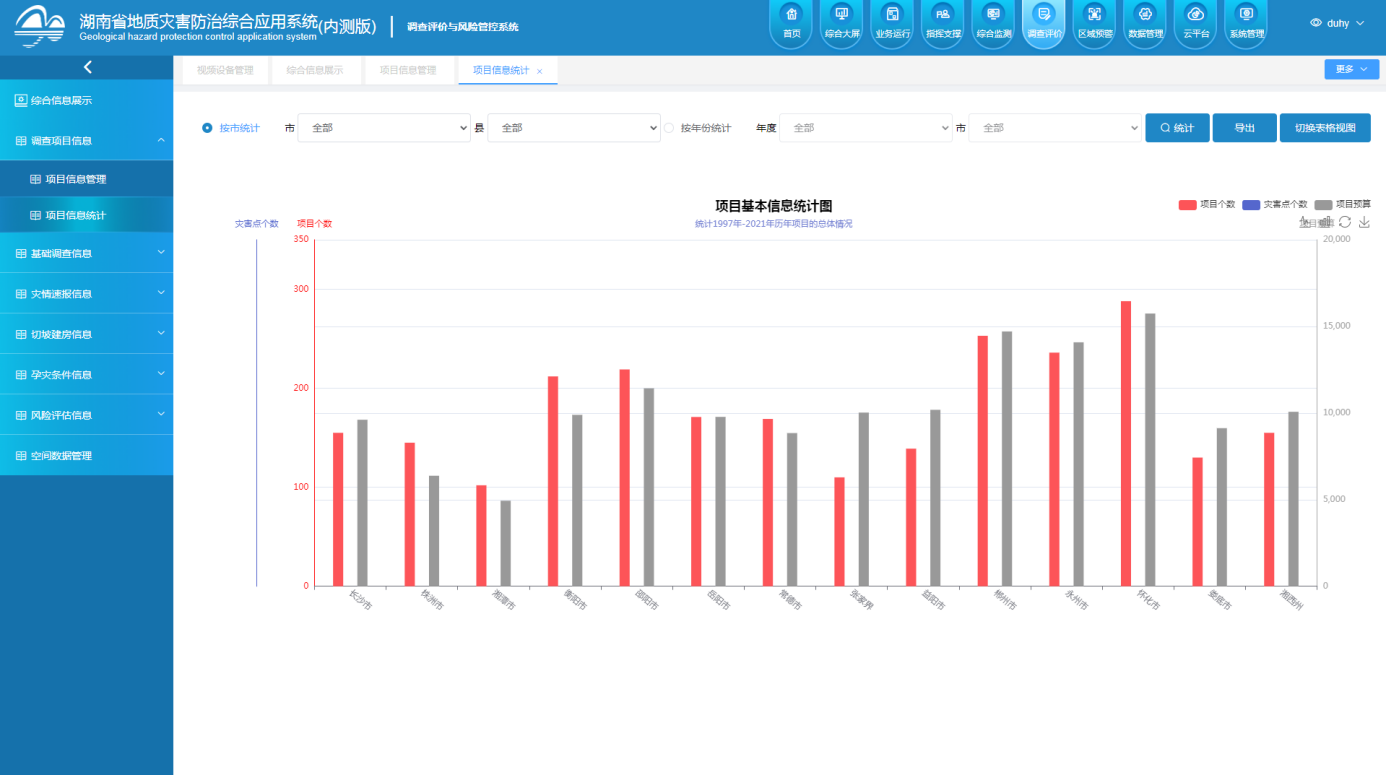Screen dimensions: 1386x775
Task: Click red 项目个数 legend swatch
Action: tap(1187, 204)
